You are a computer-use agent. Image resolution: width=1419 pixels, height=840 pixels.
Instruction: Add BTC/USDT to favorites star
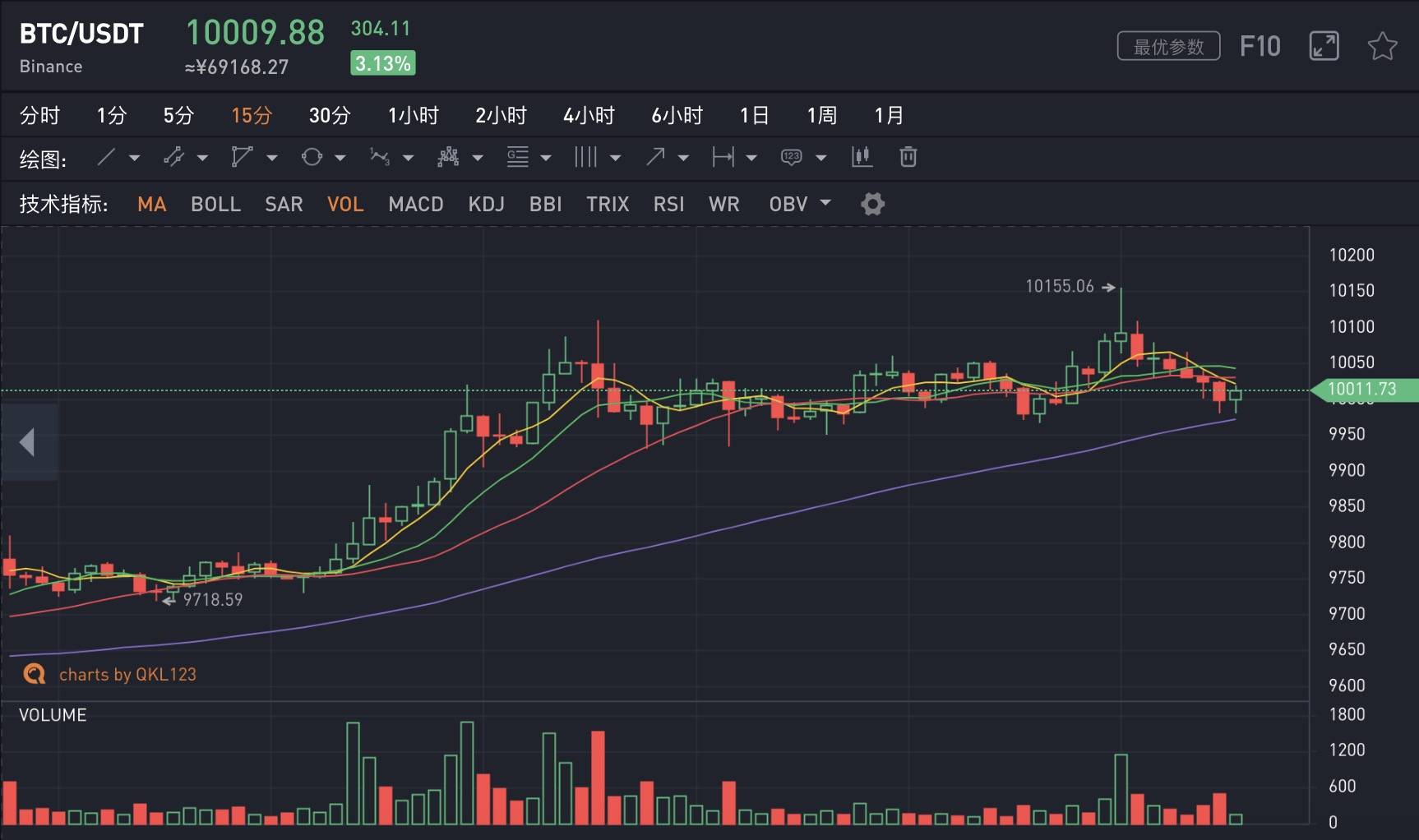1382,46
